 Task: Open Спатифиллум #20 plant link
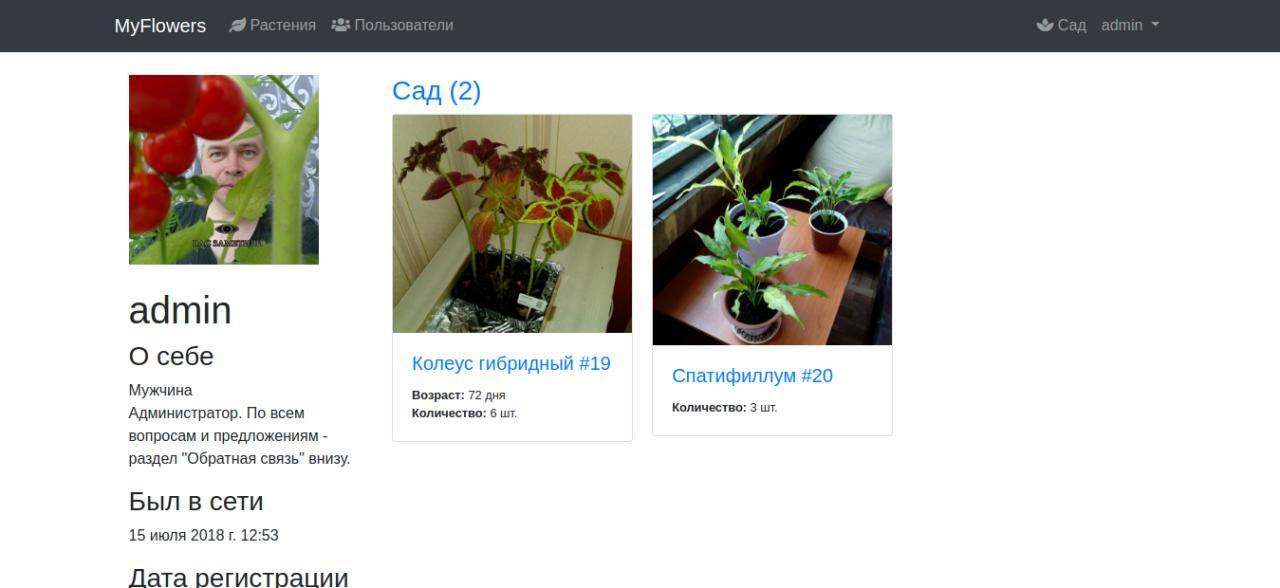(x=752, y=376)
